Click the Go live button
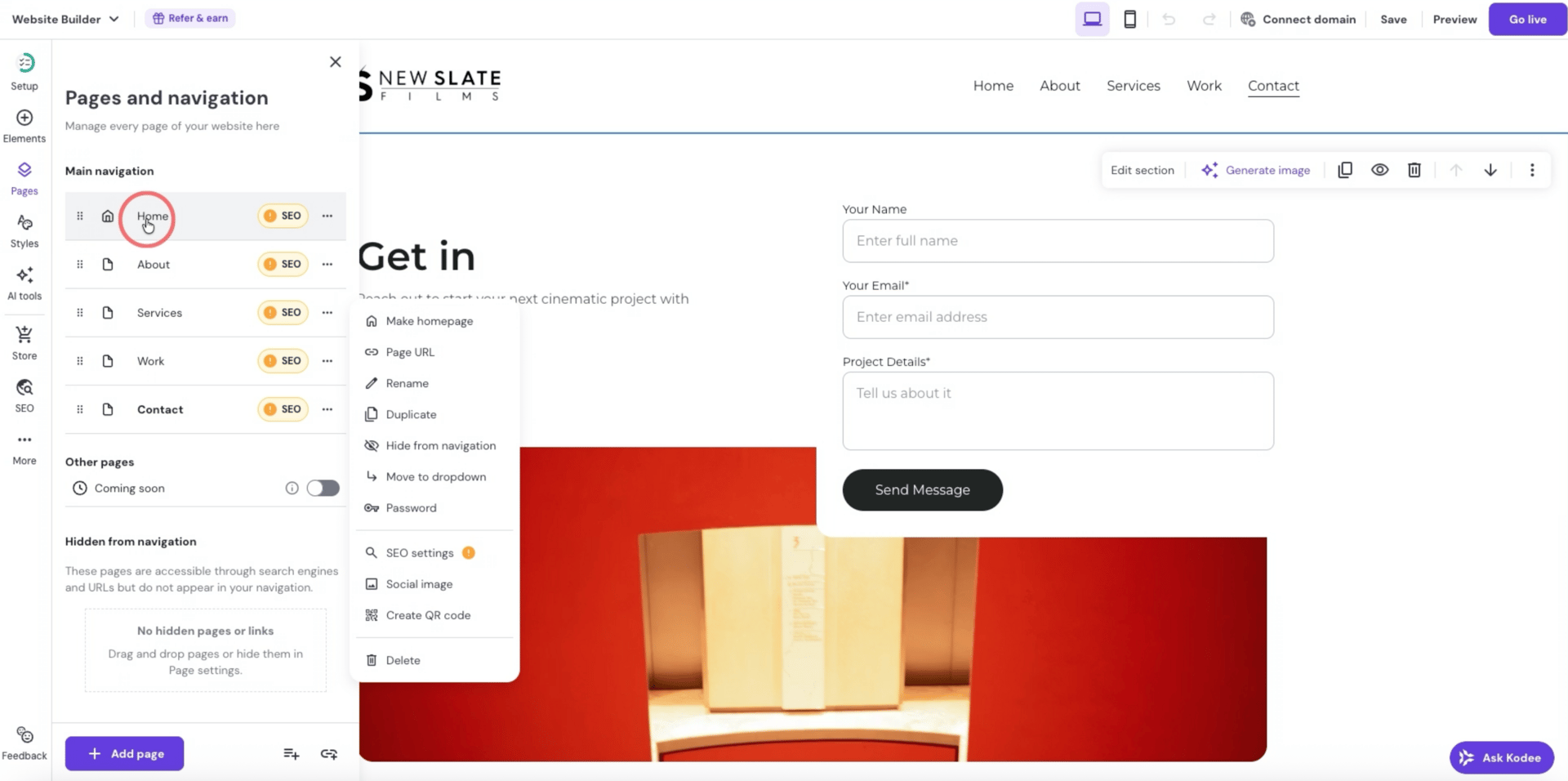The width and height of the screenshot is (1568, 781). coord(1527,19)
